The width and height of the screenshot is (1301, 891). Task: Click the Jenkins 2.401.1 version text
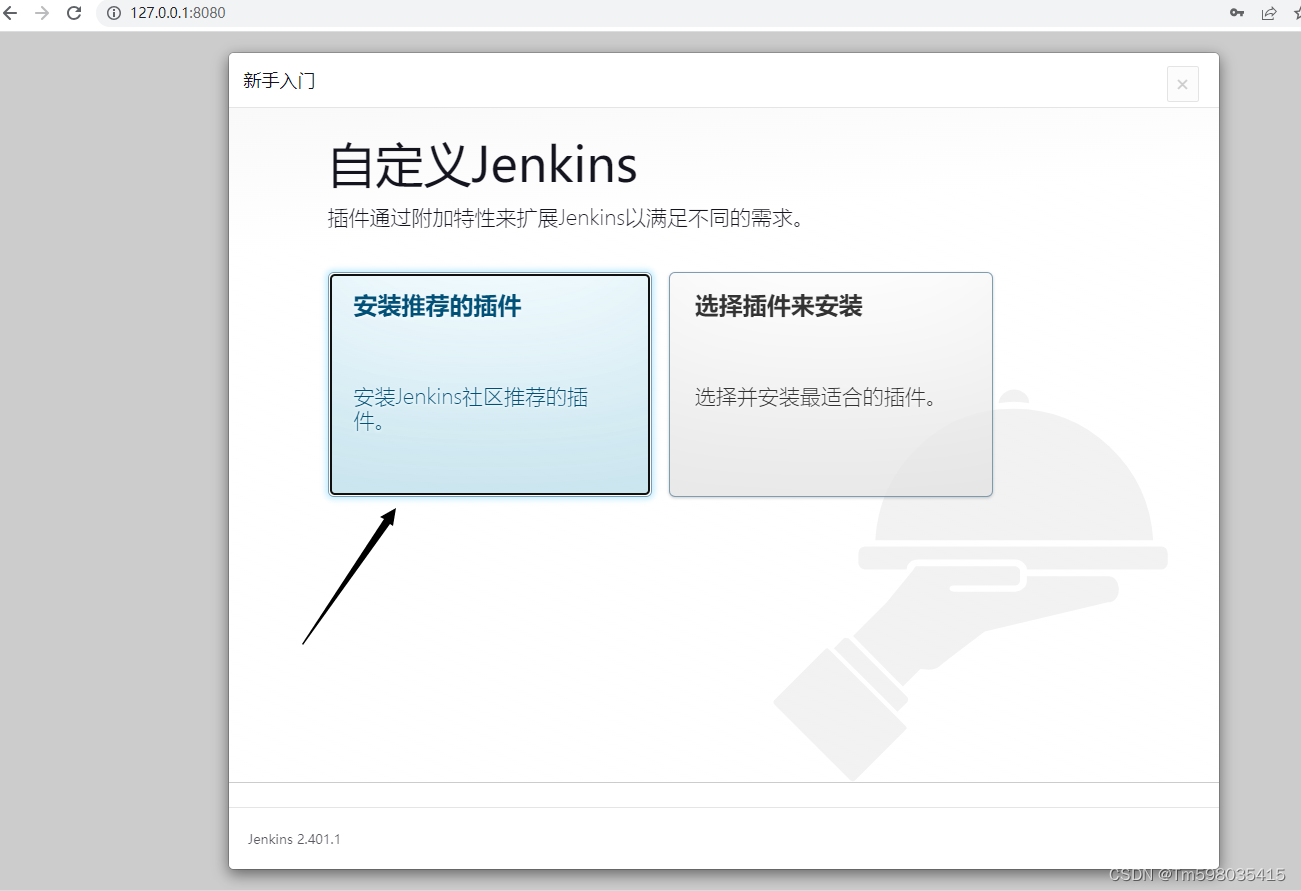click(x=294, y=839)
